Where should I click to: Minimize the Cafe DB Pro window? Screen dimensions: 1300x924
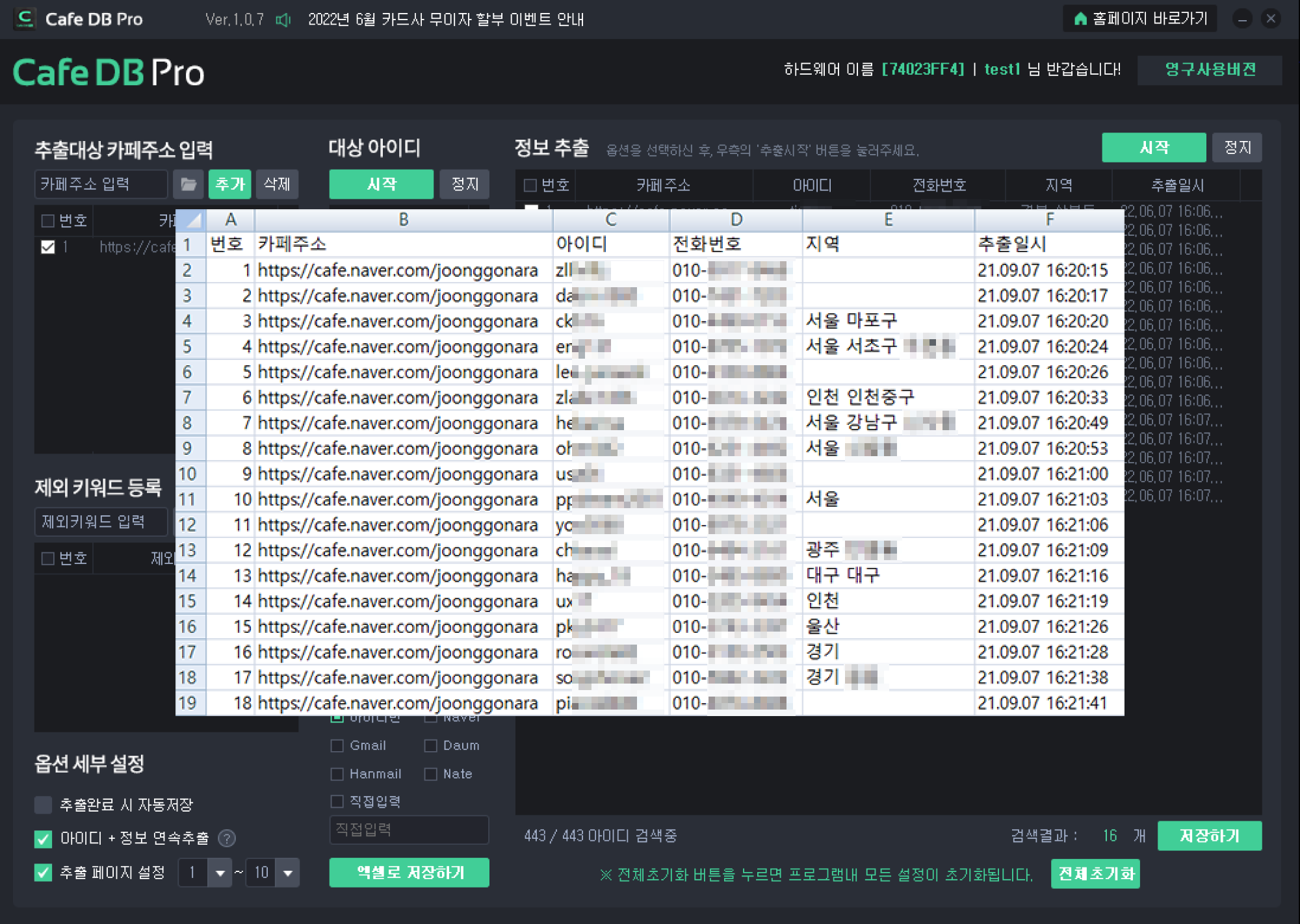coord(1242,19)
